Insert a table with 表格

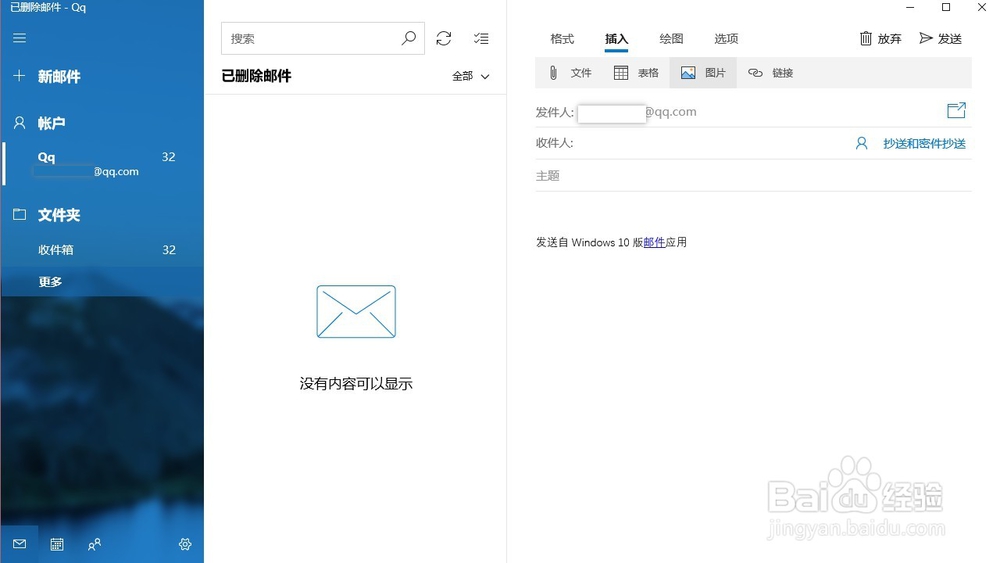636,73
